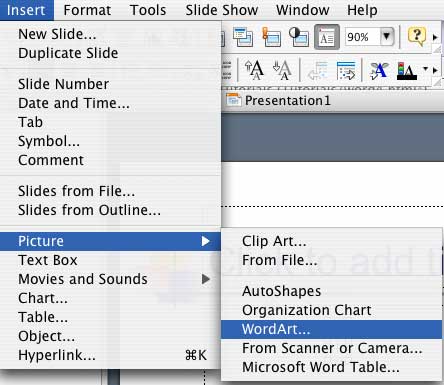Open the Slide Show menu
This screenshot has width=444, height=385.
tap(222, 10)
